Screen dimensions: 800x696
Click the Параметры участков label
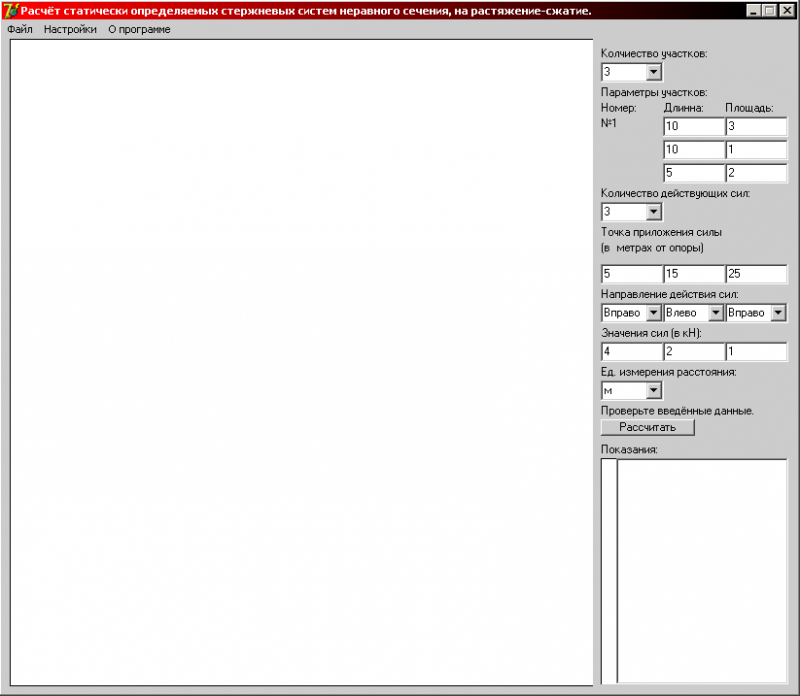654,92
